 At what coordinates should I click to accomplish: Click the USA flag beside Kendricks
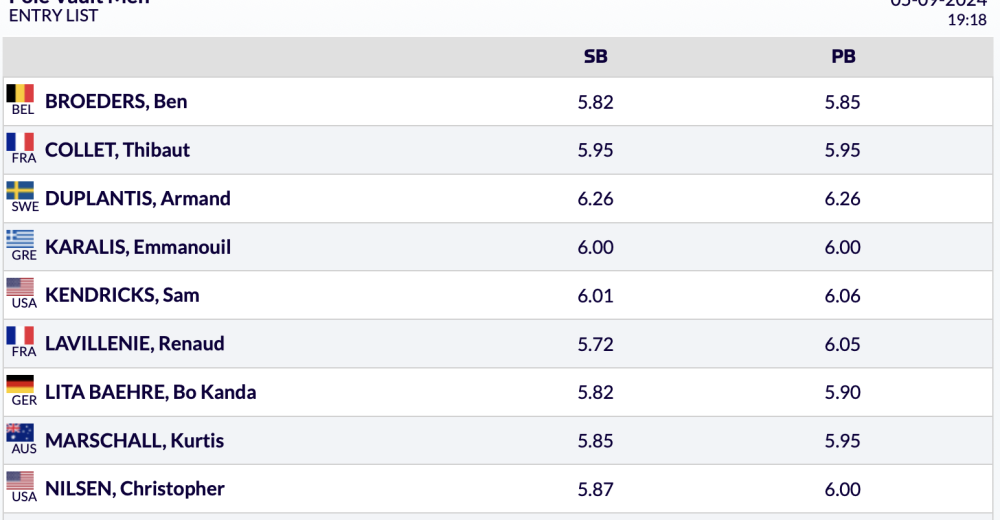pyautogui.click(x=21, y=288)
